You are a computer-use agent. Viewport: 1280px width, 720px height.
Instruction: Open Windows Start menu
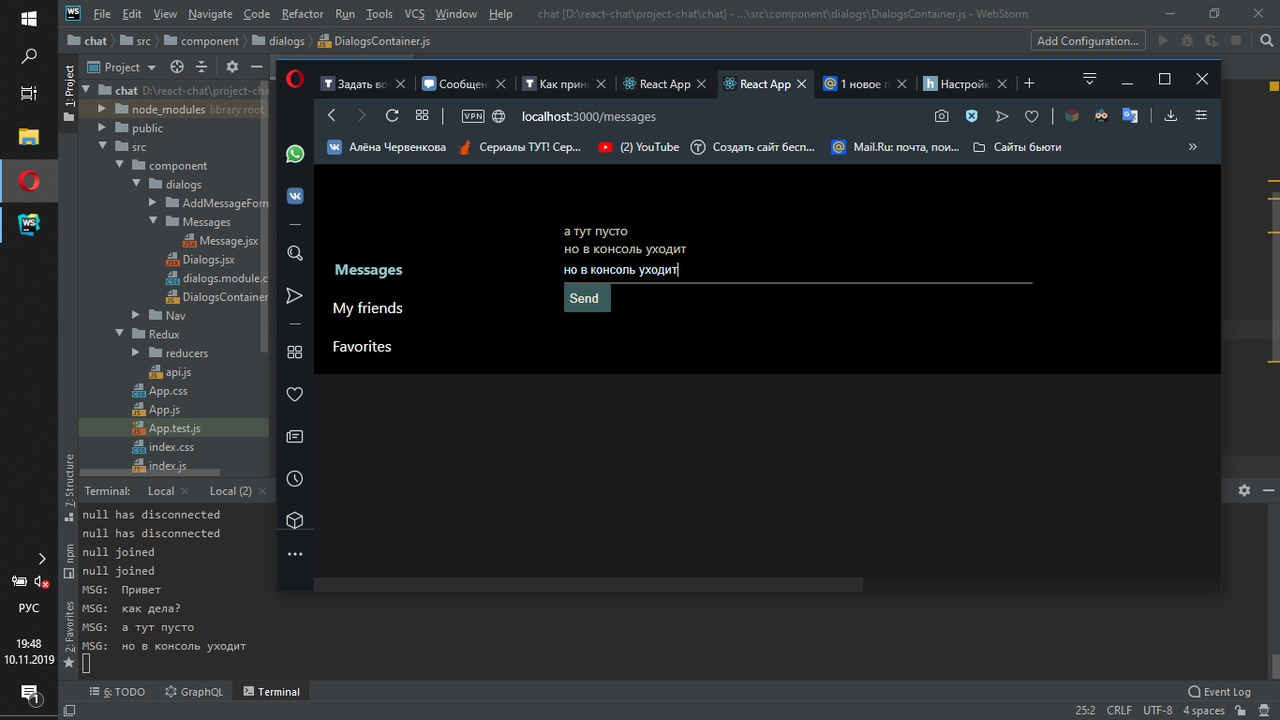(x=28, y=19)
